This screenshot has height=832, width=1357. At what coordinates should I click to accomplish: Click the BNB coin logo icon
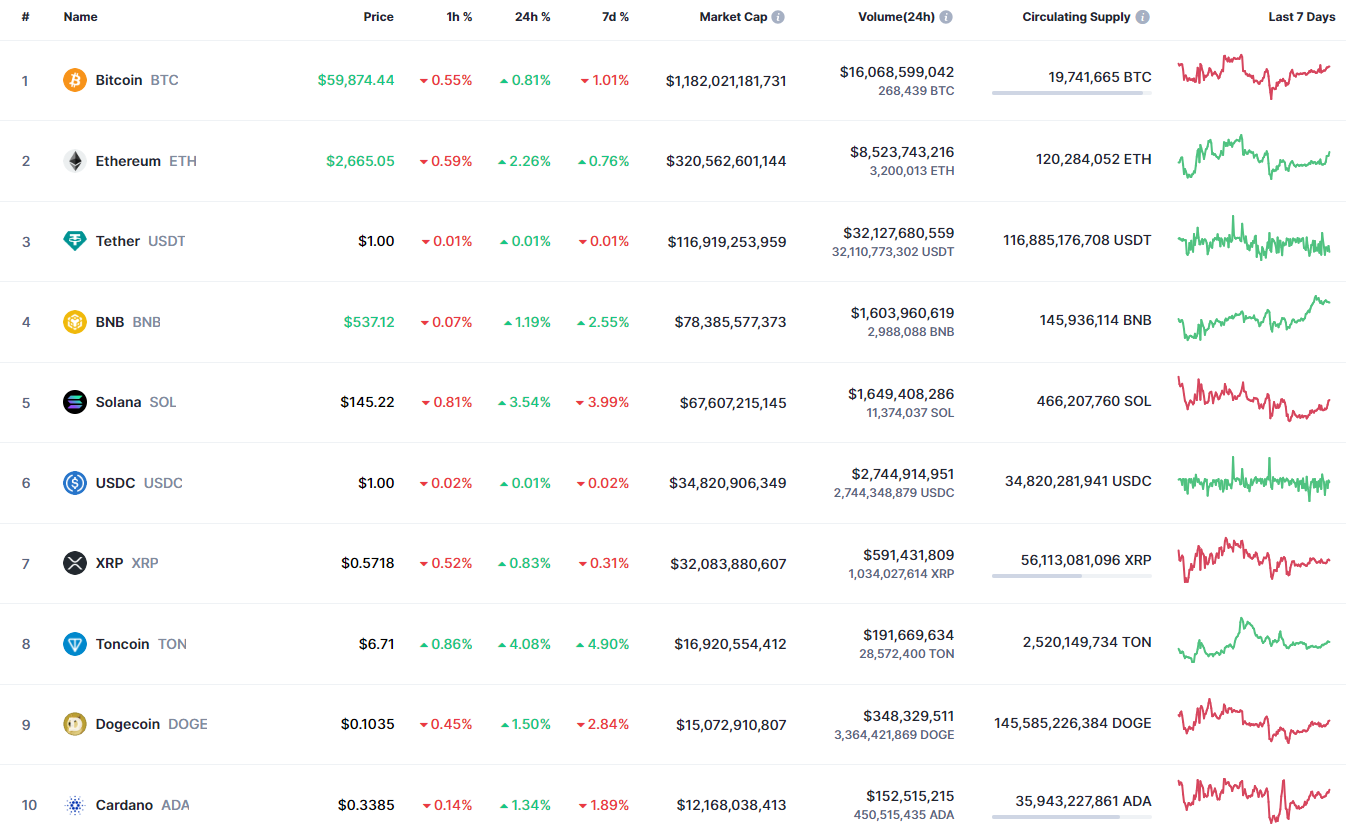coord(75,322)
